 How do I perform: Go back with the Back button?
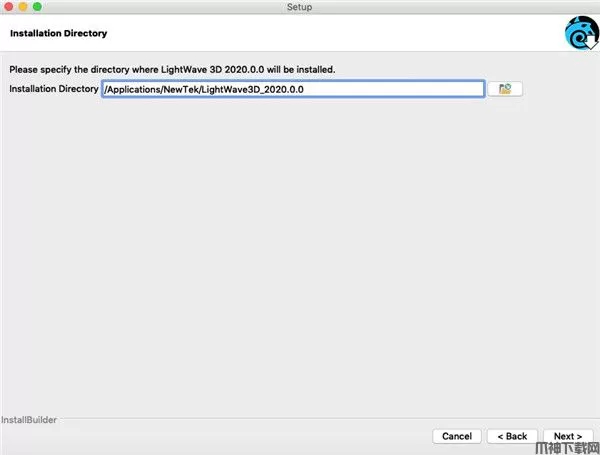click(x=512, y=436)
